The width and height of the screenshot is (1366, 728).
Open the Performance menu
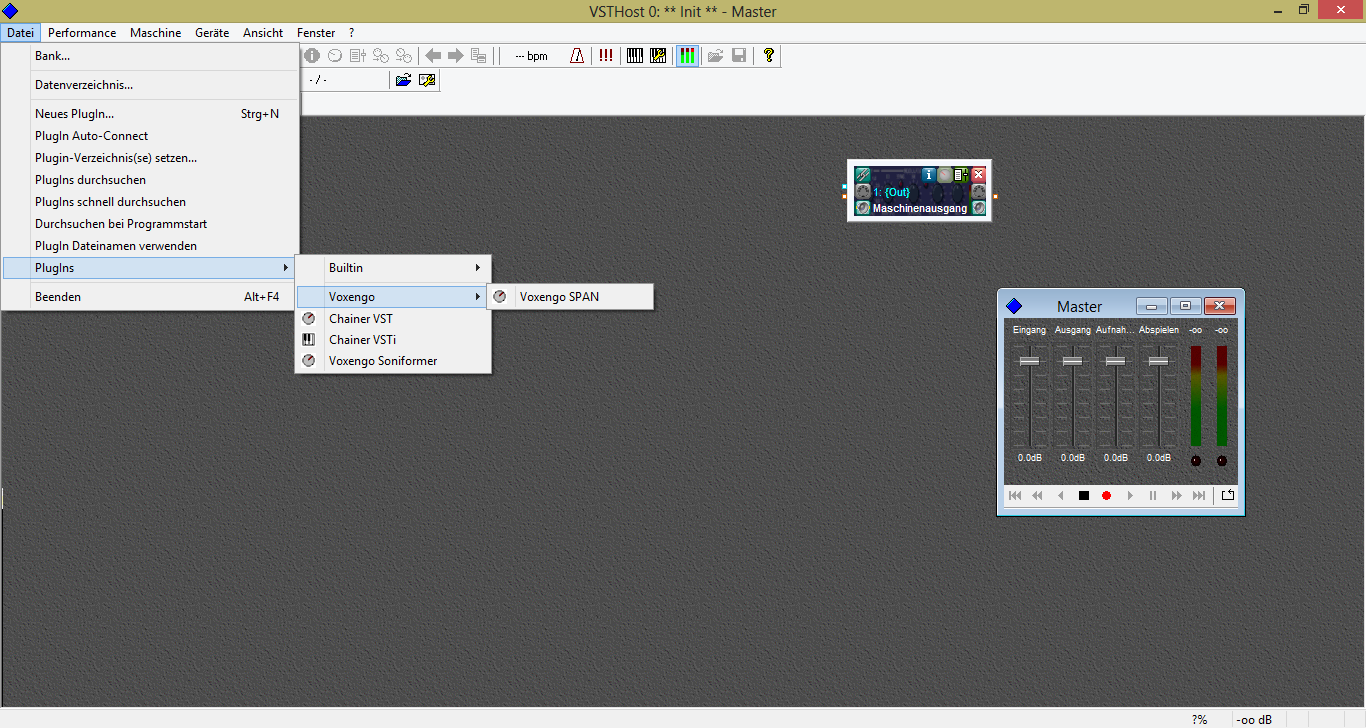pyautogui.click(x=82, y=33)
